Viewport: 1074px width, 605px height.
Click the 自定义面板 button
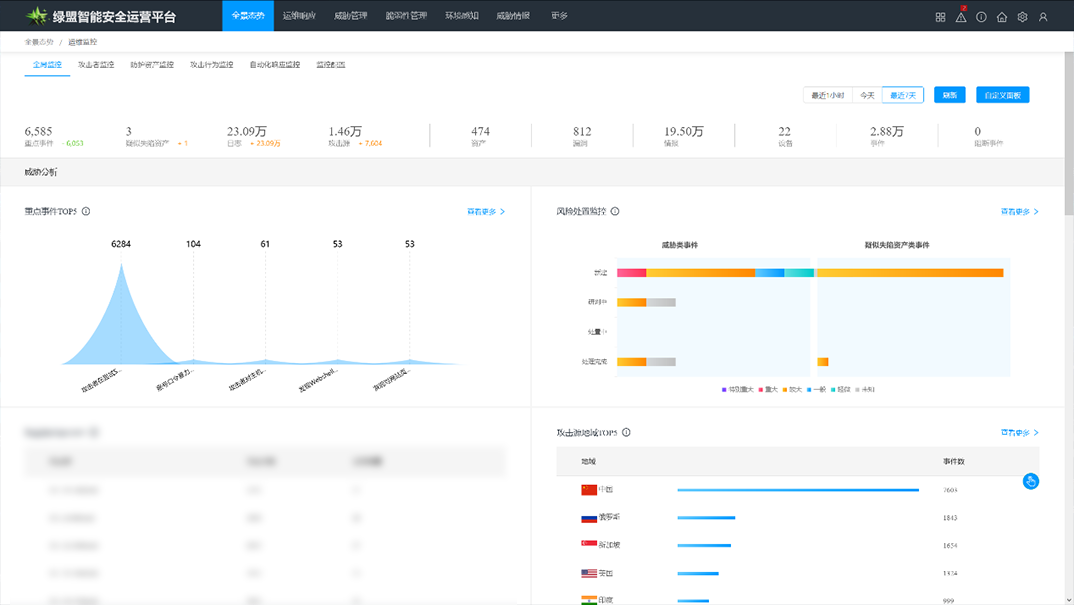pyautogui.click(x=1002, y=95)
